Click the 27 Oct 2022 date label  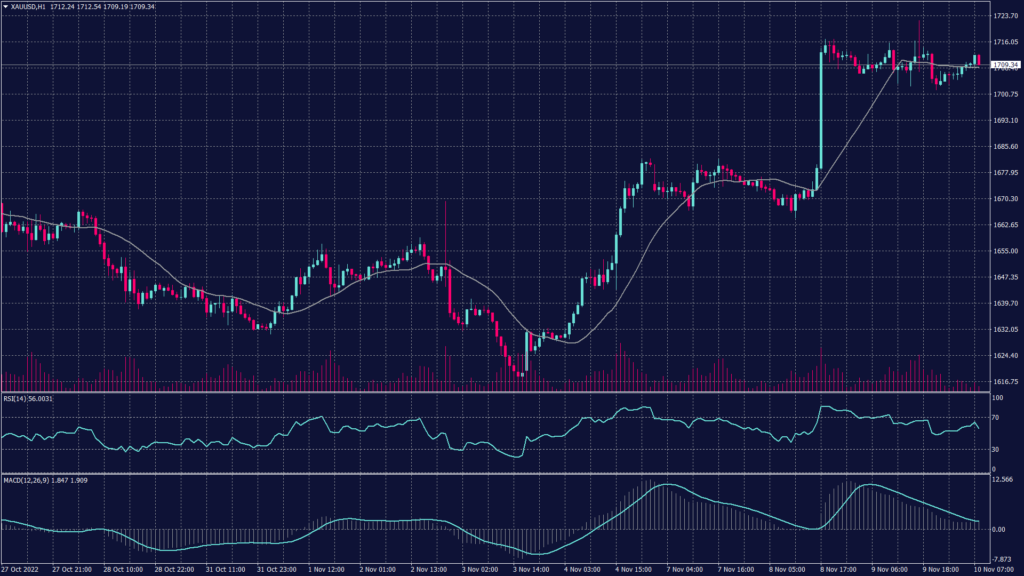pos(20,569)
